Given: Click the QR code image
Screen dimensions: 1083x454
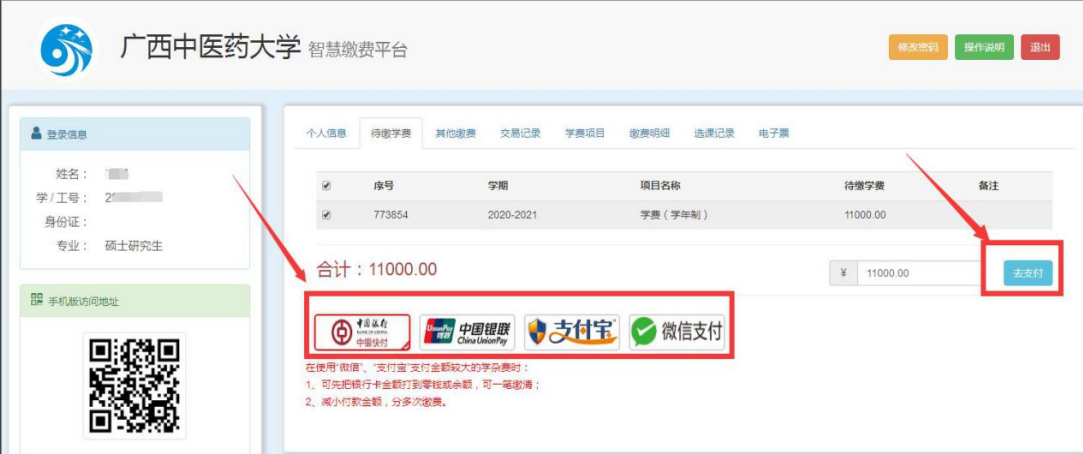Looking at the screenshot, I should [134, 386].
